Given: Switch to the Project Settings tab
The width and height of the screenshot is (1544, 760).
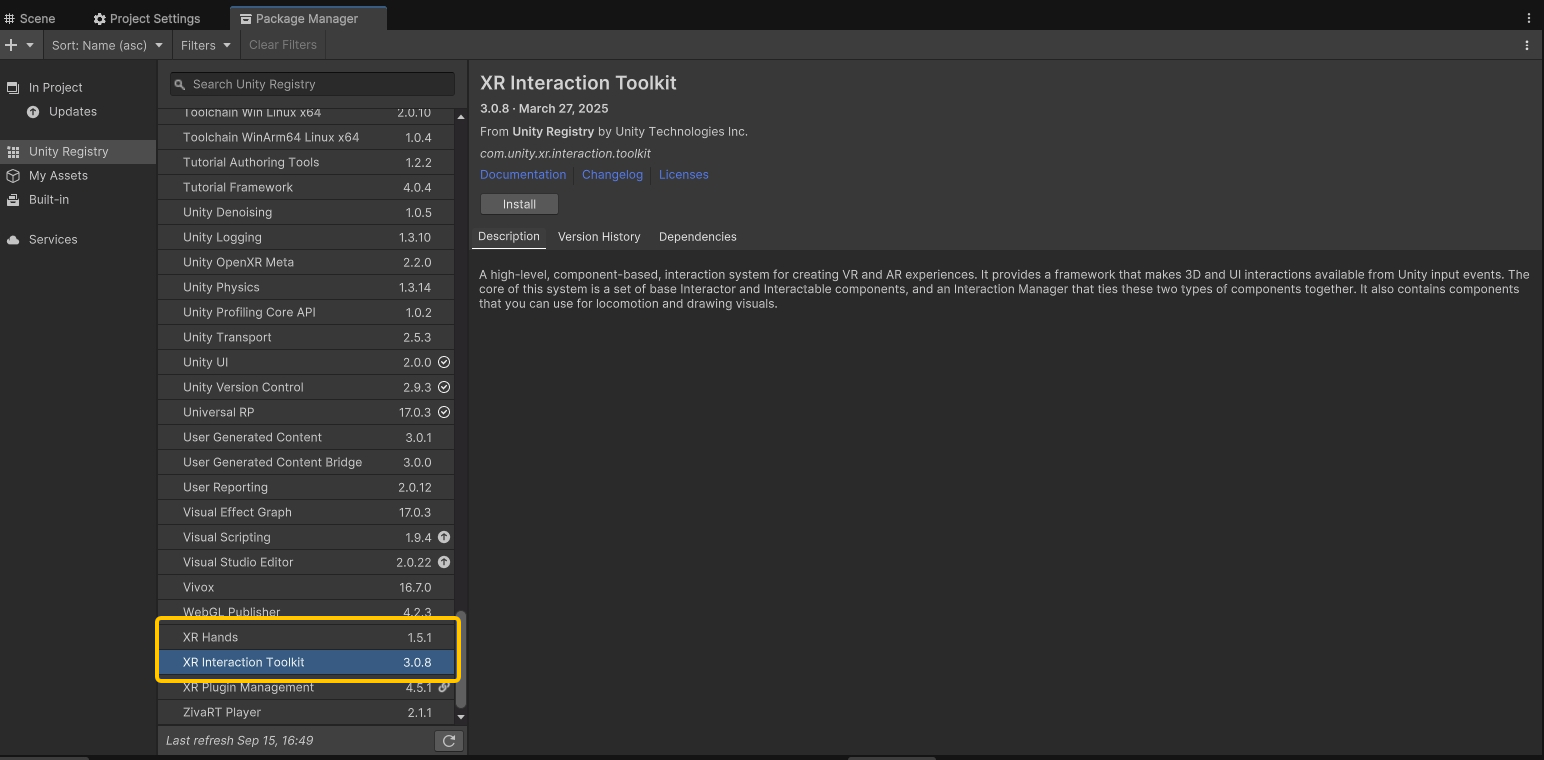Looking at the screenshot, I should (147, 18).
